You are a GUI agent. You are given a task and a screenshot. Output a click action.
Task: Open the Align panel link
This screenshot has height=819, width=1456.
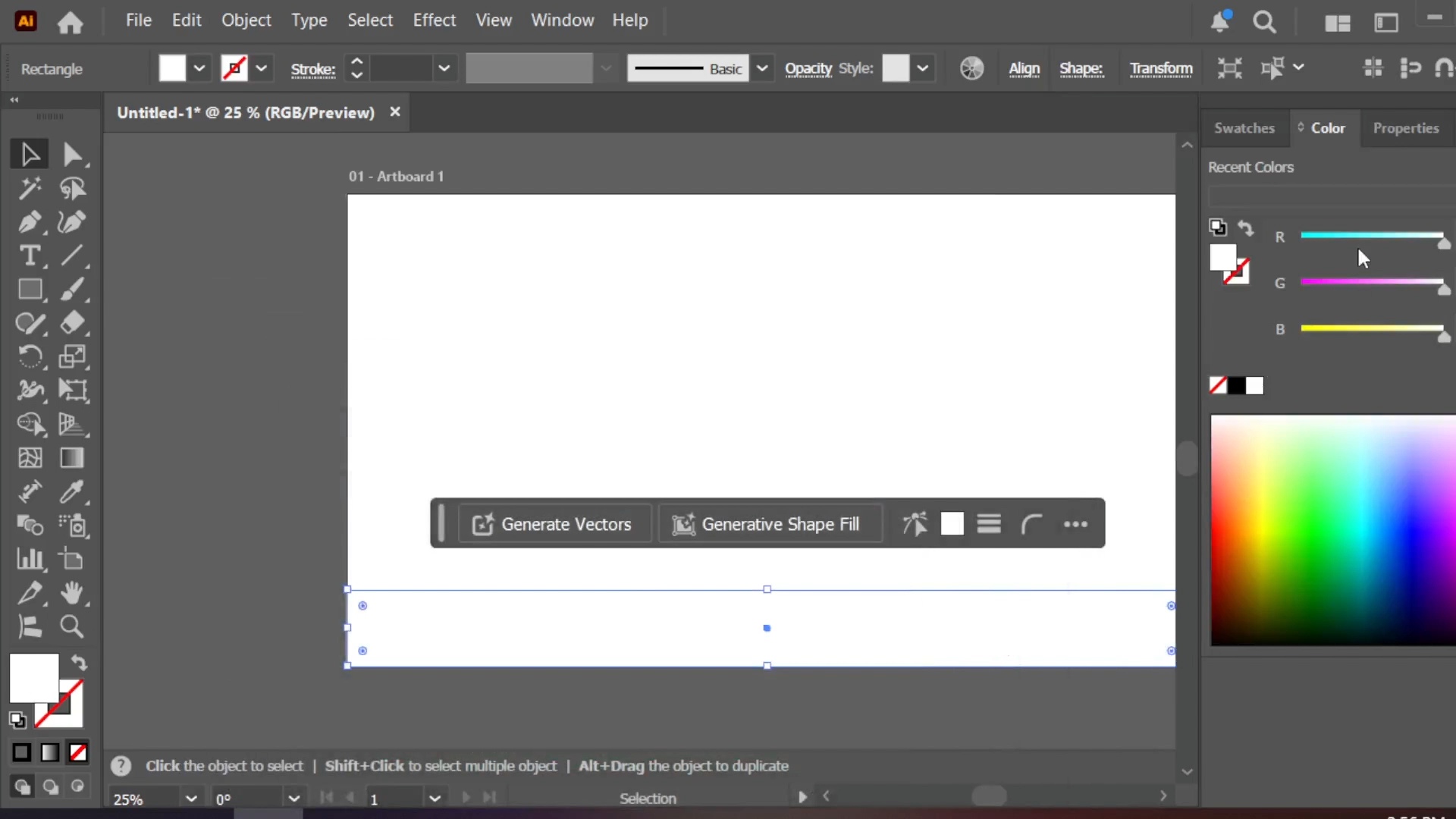pos(1024,69)
